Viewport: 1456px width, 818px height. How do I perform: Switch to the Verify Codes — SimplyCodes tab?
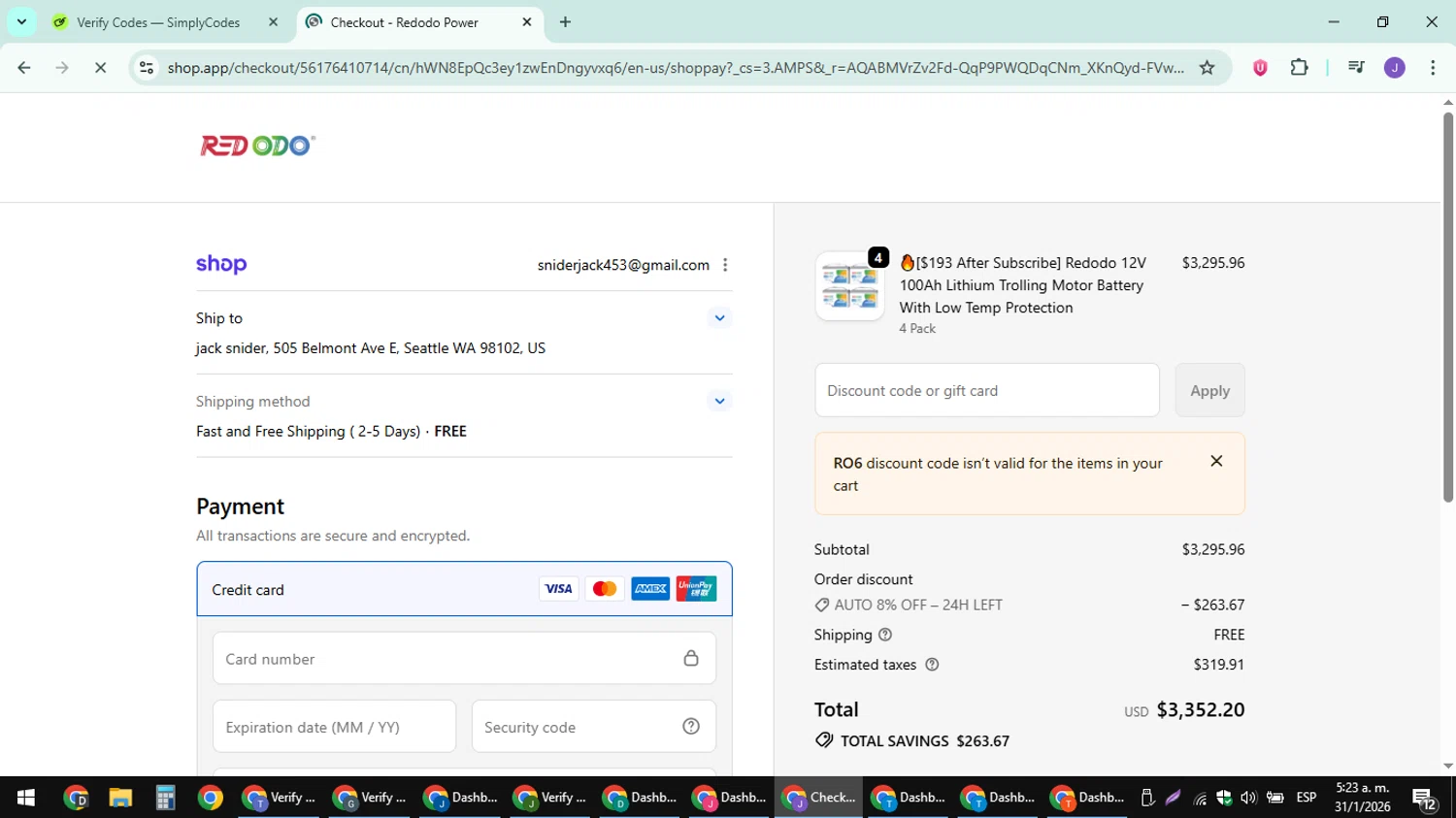coord(160,22)
